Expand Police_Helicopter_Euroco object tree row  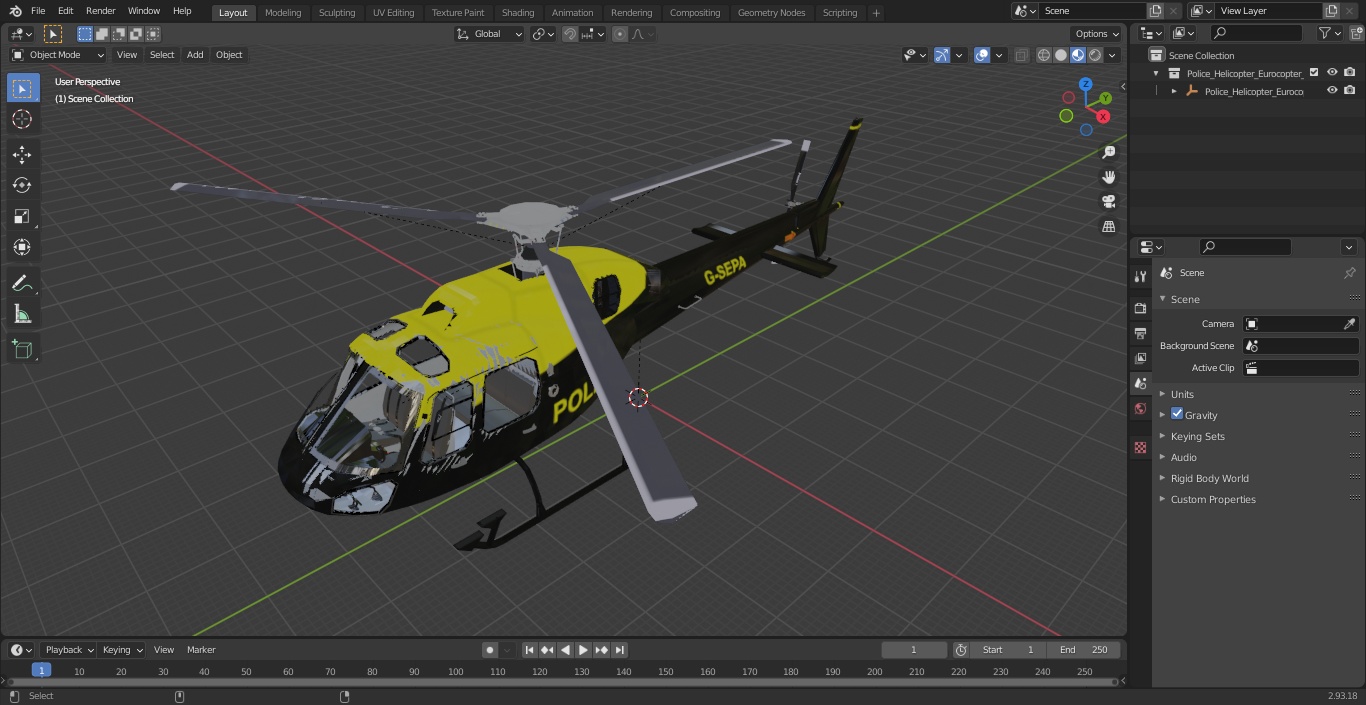point(1174,91)
